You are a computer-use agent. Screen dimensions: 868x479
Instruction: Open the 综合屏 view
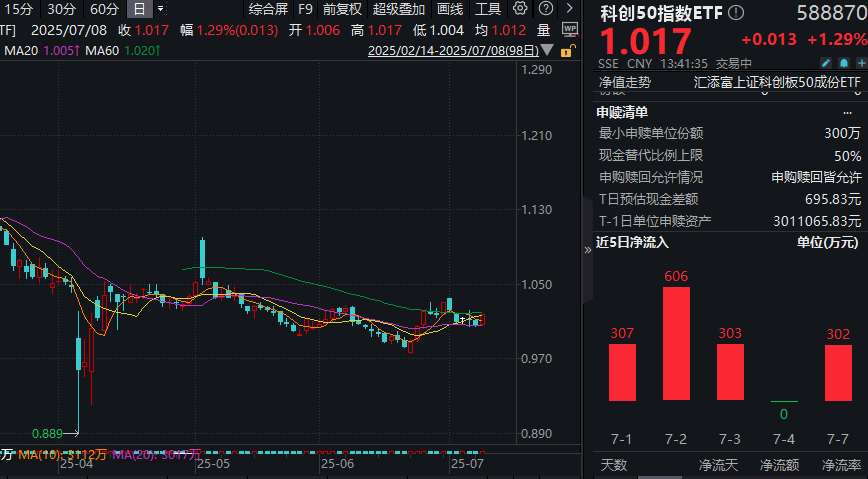pyautogui.click(x=269, y=9)
